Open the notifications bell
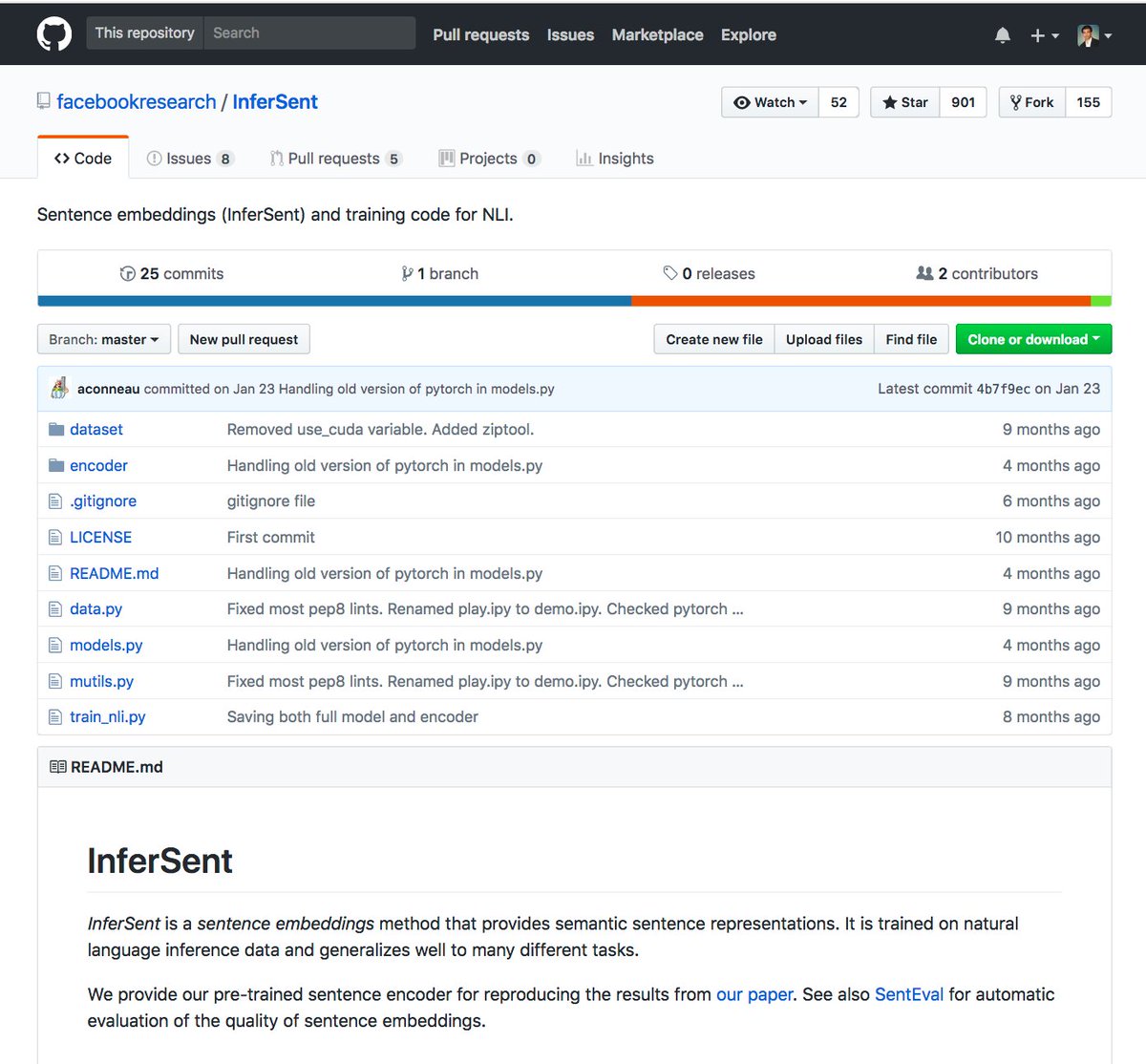The height and width of the screenshot is (1064, 1146). (x=1002, y=35)
